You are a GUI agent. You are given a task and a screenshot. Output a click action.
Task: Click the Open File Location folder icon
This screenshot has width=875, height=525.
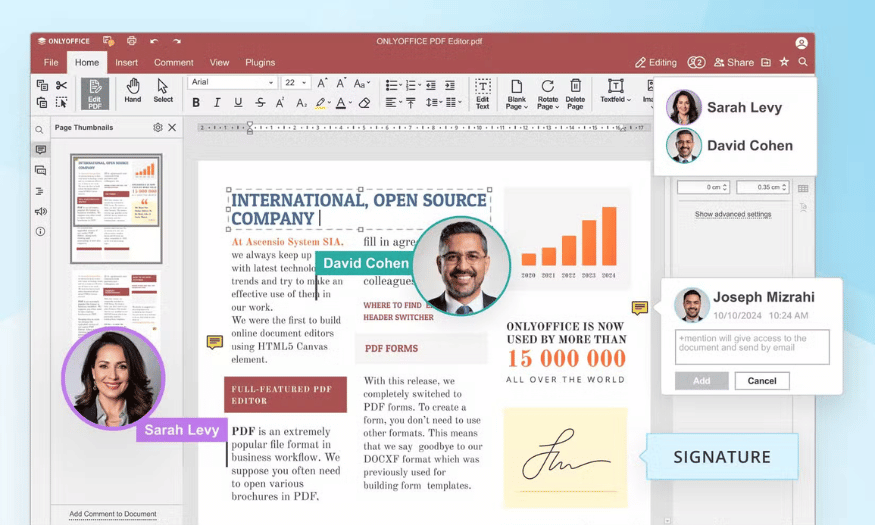(766, 62)
